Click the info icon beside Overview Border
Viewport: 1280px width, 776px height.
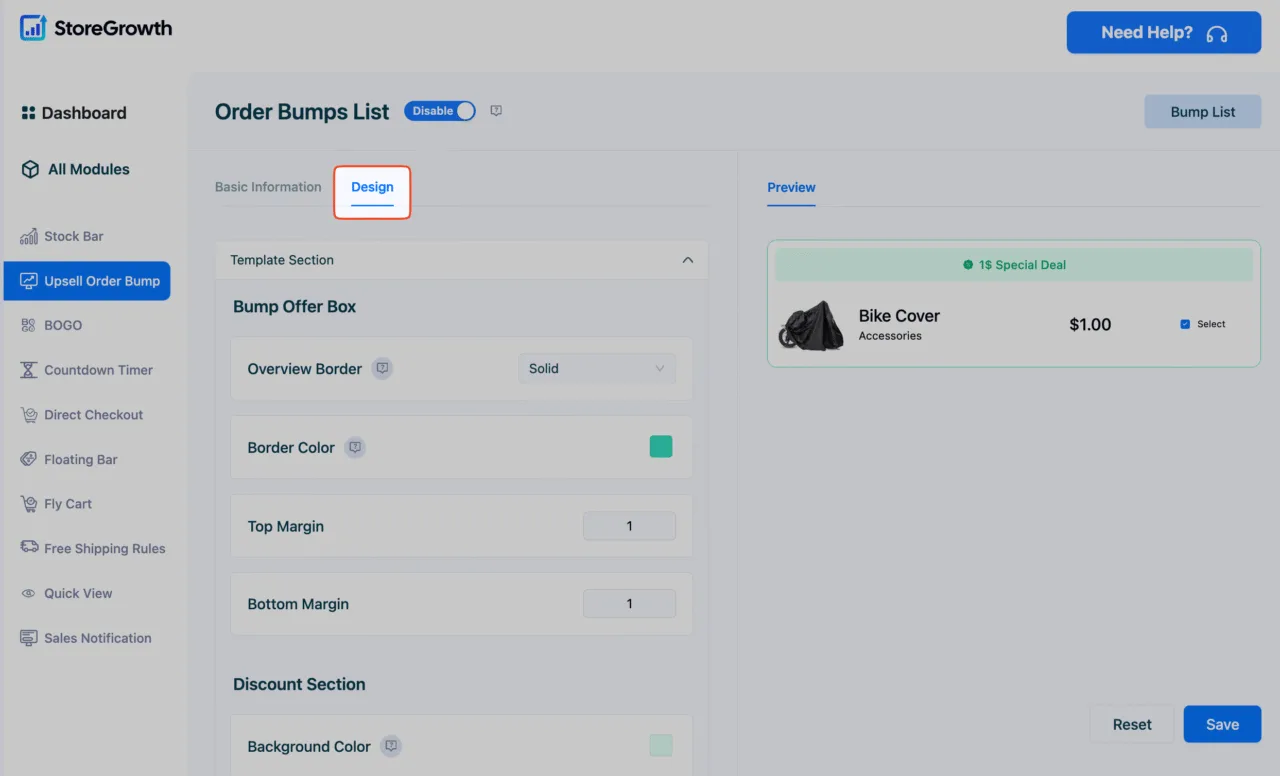[382, 369]
